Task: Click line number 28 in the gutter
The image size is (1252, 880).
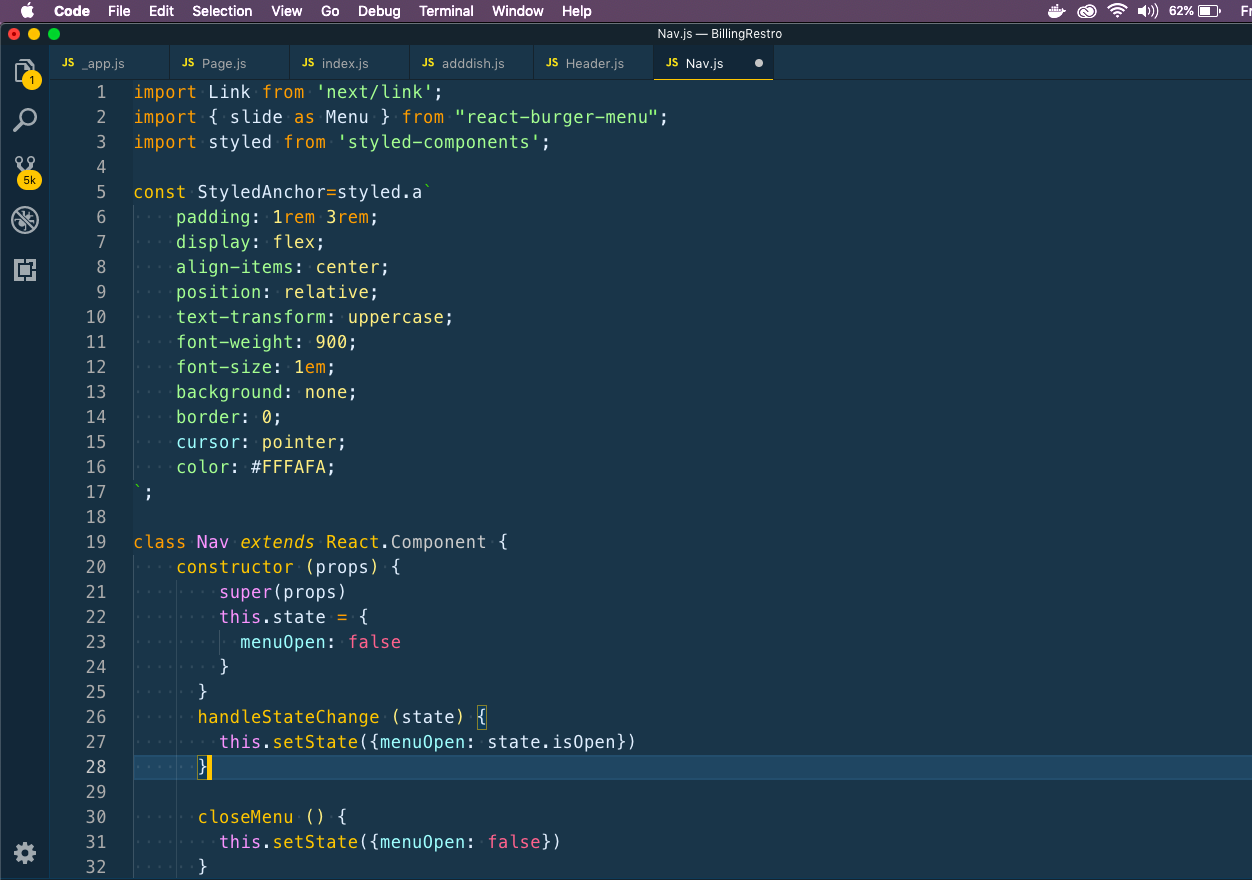Action: pos(96,767)
